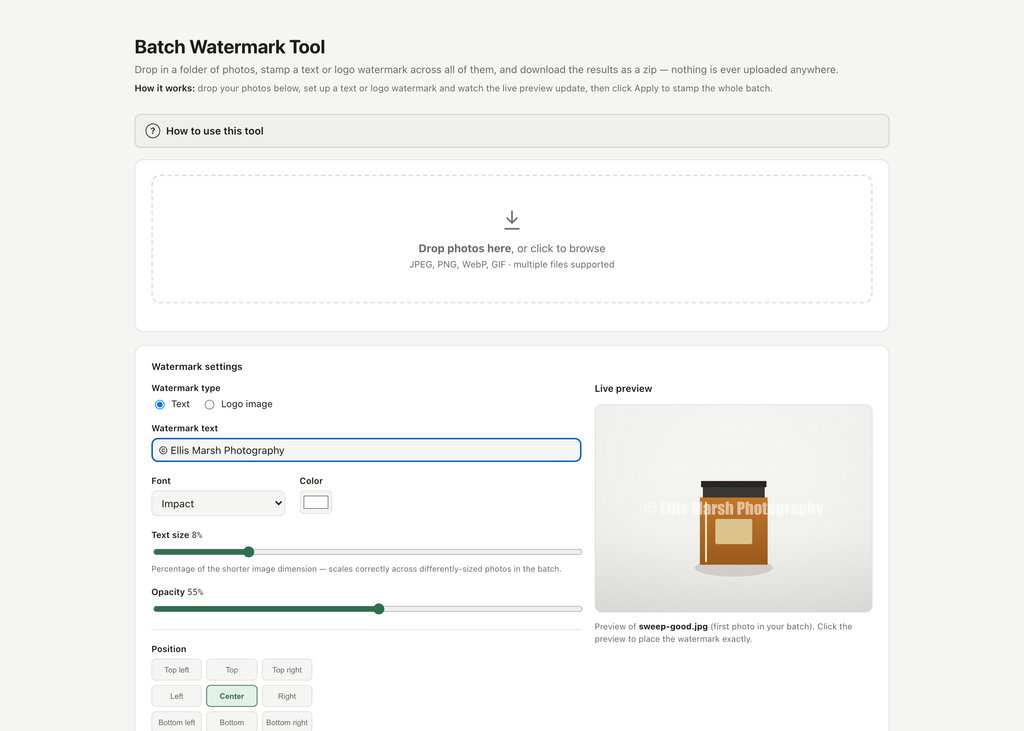Click the download arrow icon in drop zone
Screen dimensions: 1024x731
[x=512, y=219]
